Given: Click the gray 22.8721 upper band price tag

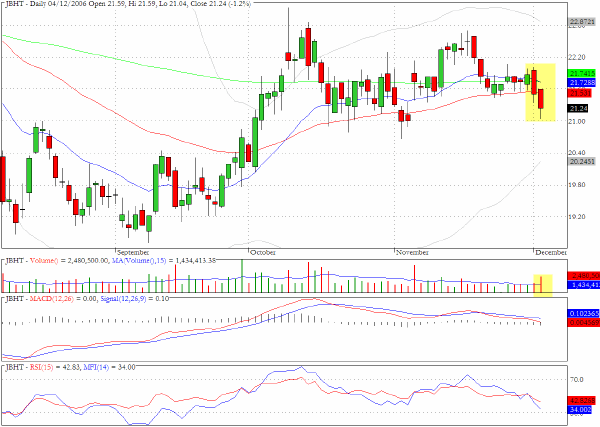Looking at the screenshot, I should (582, 21).
